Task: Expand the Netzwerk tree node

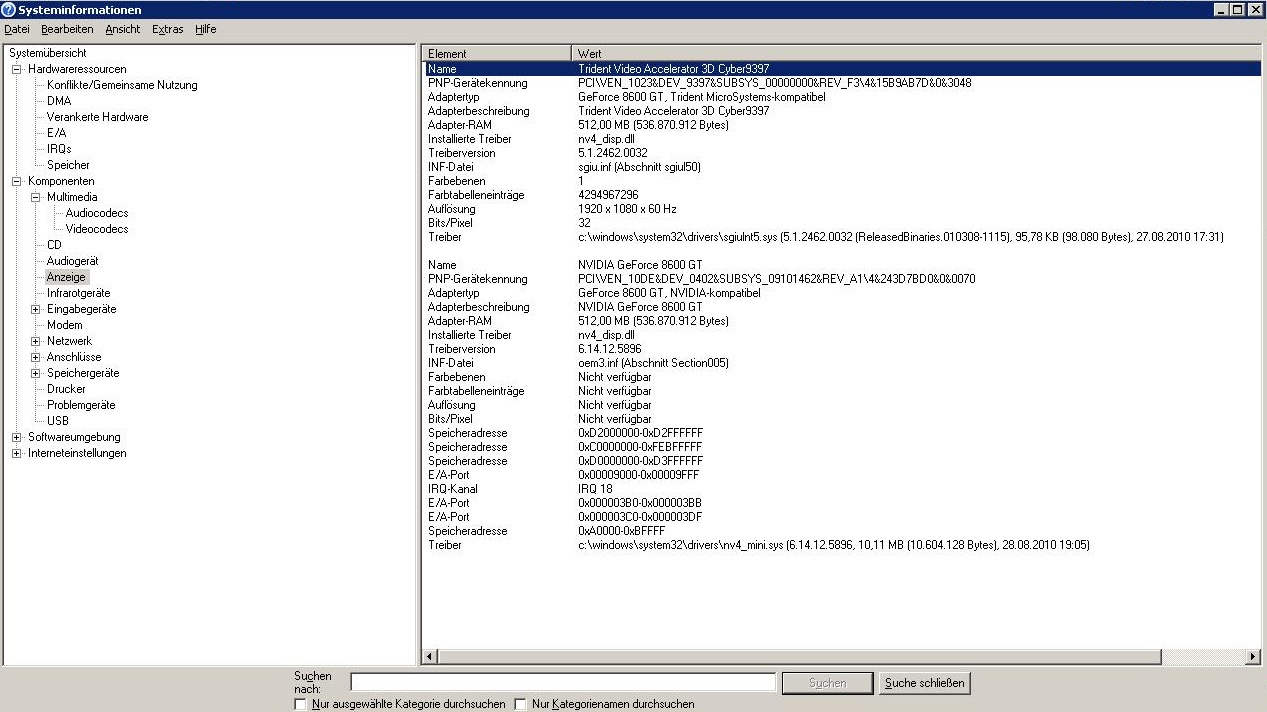Action: 36,341
